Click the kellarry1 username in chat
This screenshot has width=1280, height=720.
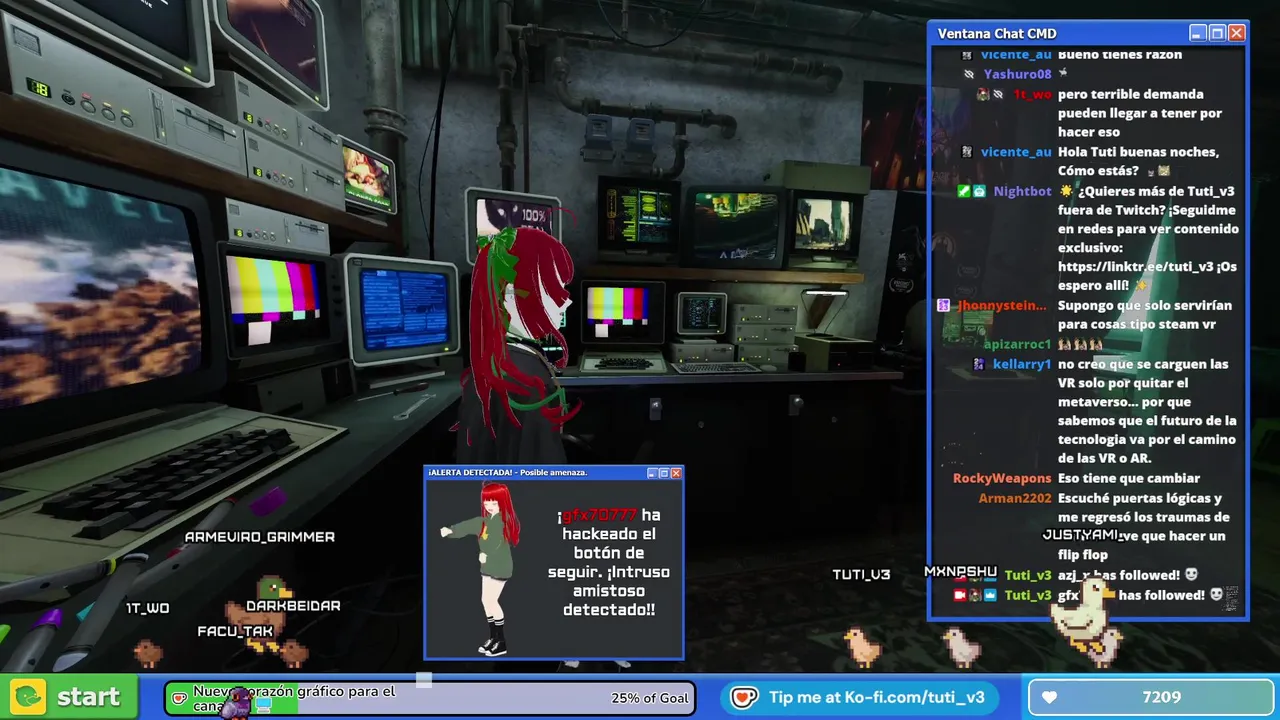pos(1022,364)
